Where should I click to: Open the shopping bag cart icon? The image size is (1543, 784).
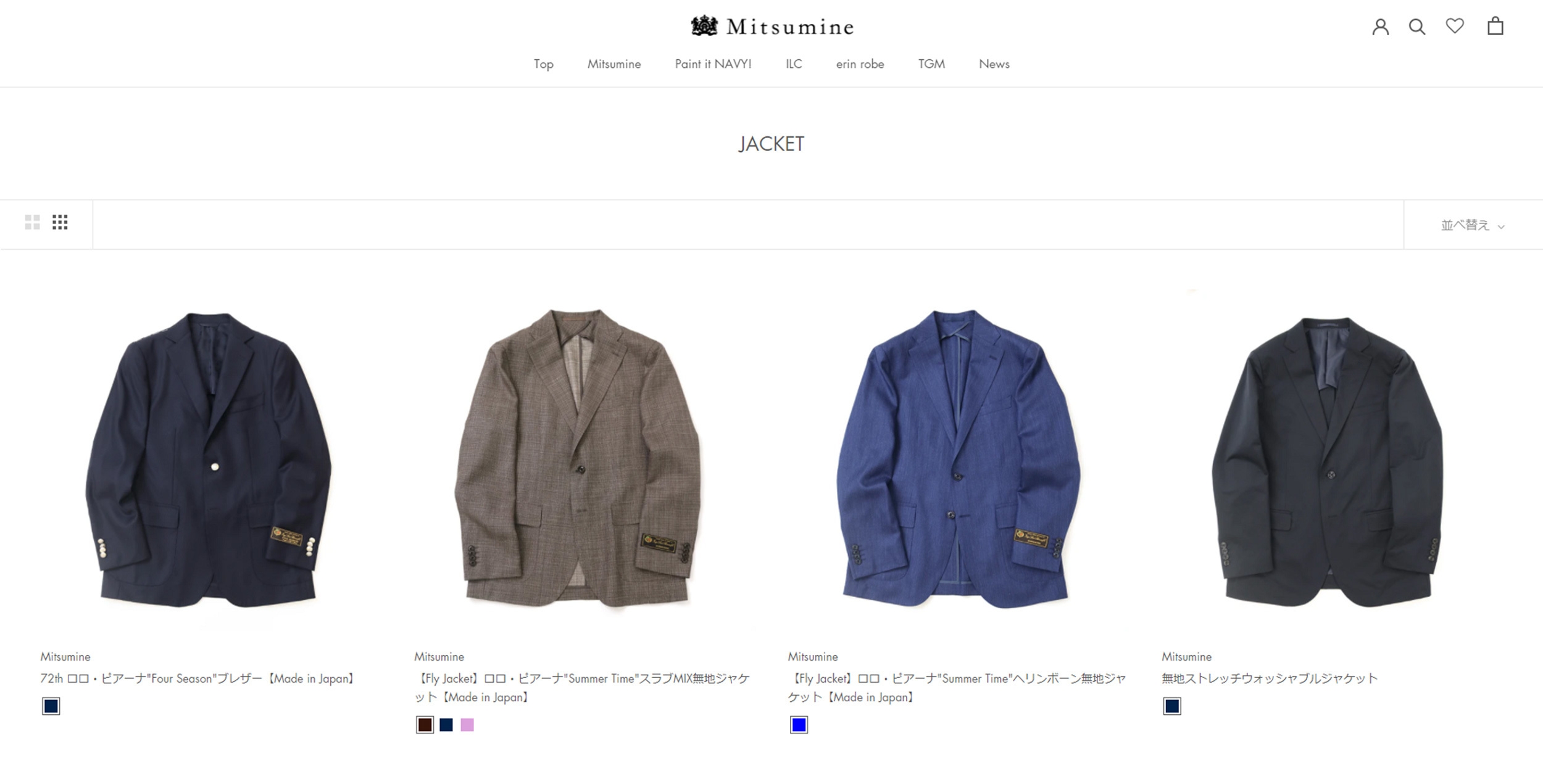click(x=1495, y=26)
